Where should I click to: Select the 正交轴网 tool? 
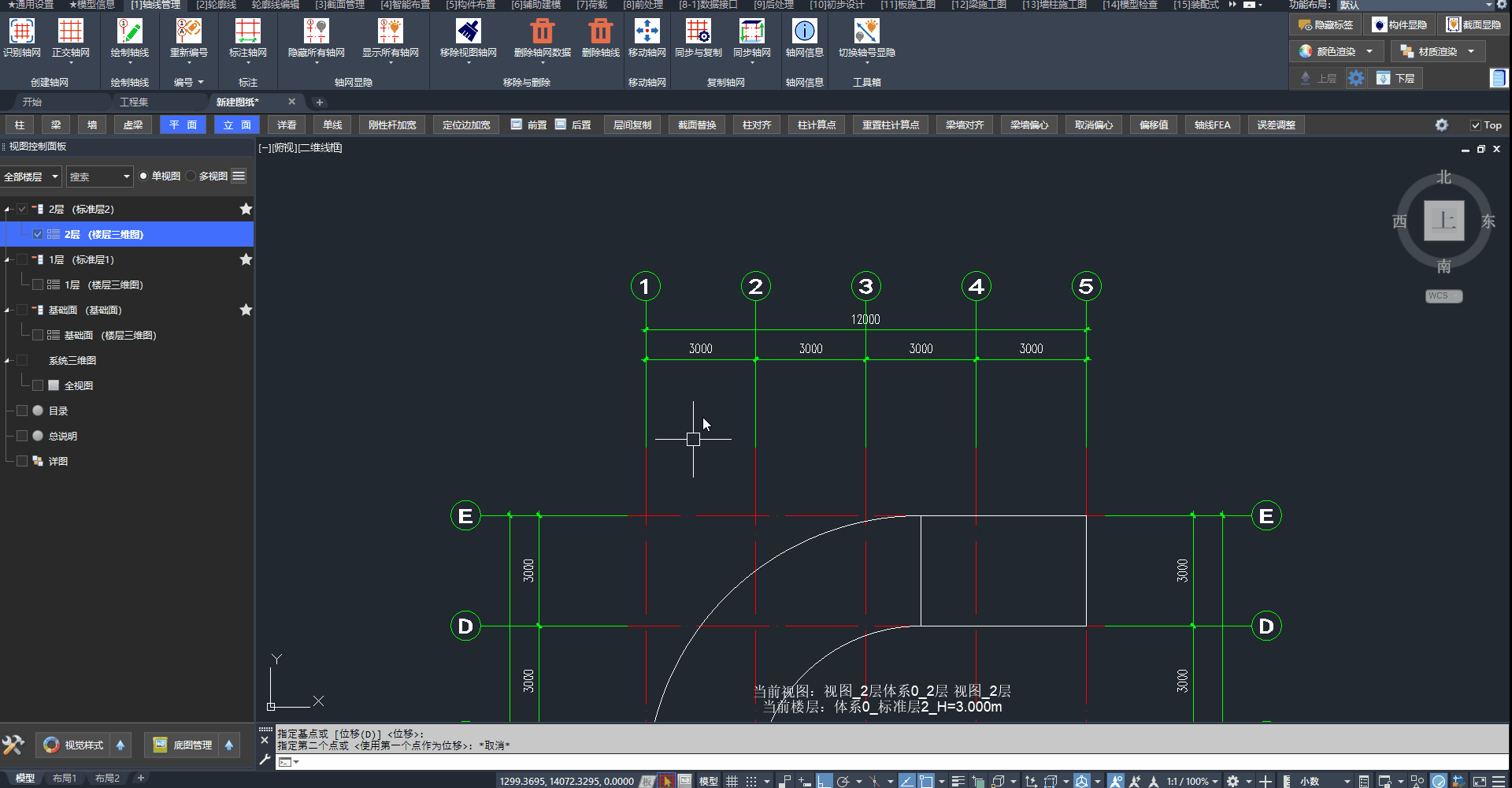coord(70,32)
